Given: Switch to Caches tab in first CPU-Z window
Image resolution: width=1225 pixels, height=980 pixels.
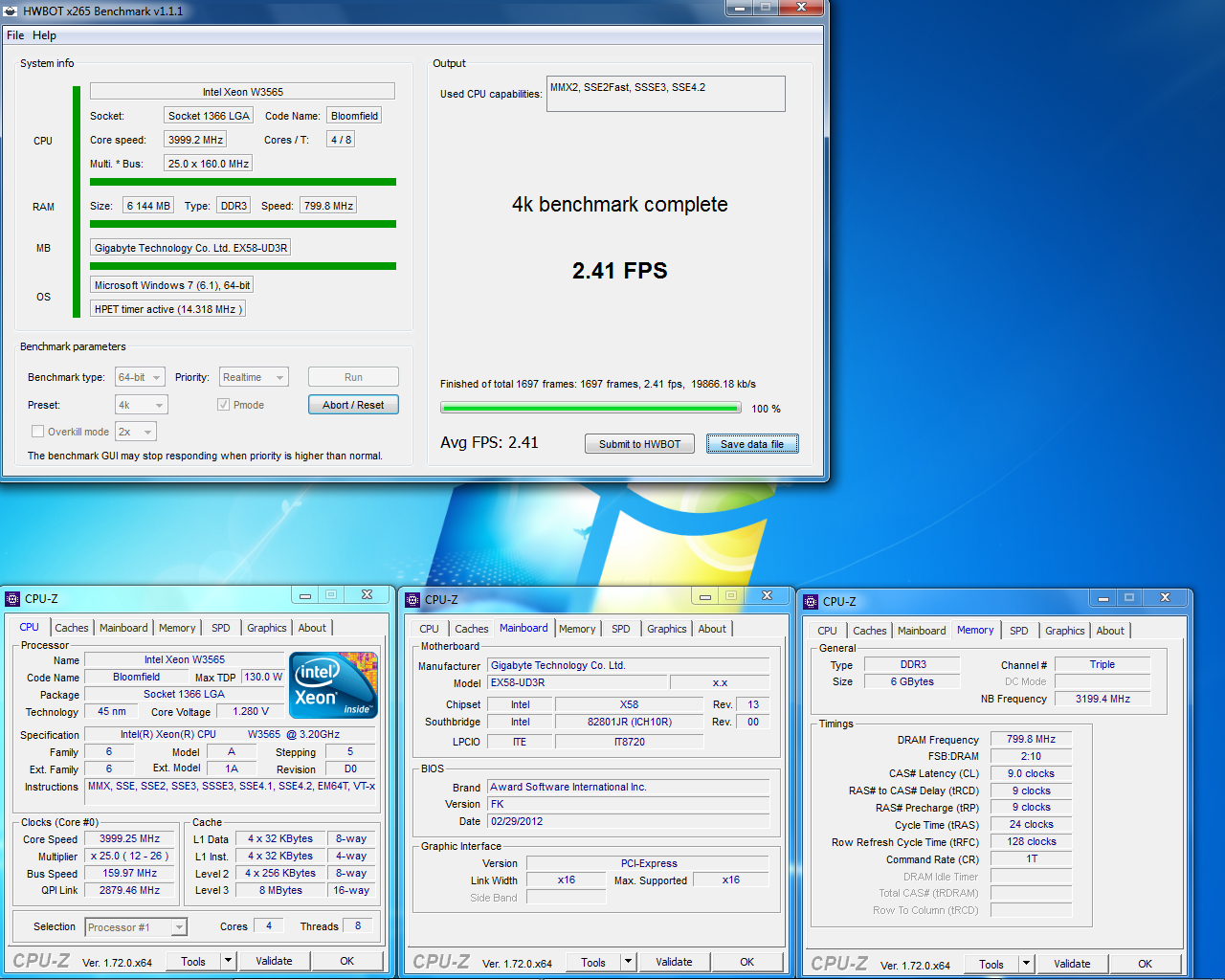Looking at the screenshot, I should click(72, 628).
